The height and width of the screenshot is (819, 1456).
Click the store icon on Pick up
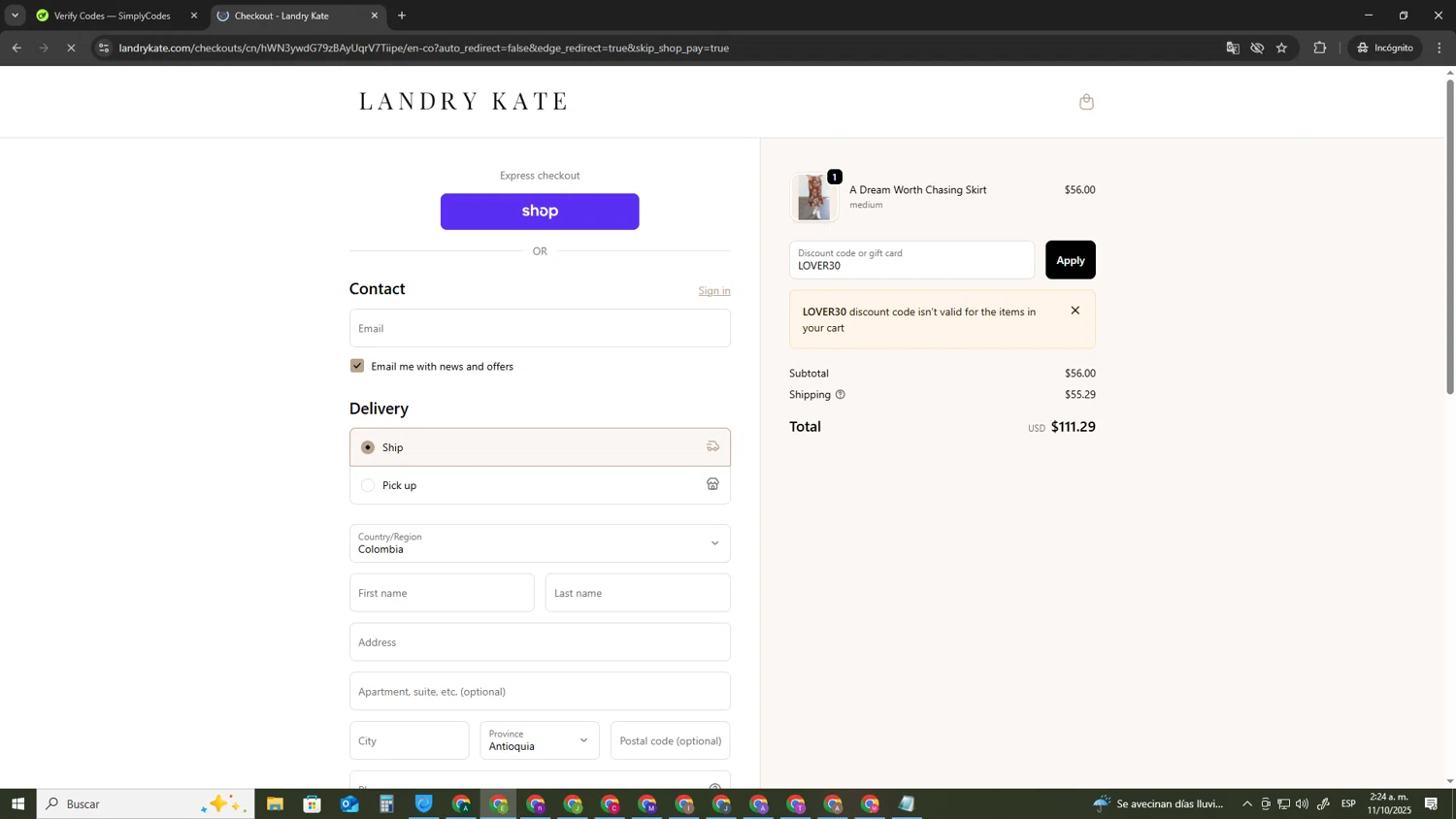[712, 484]
